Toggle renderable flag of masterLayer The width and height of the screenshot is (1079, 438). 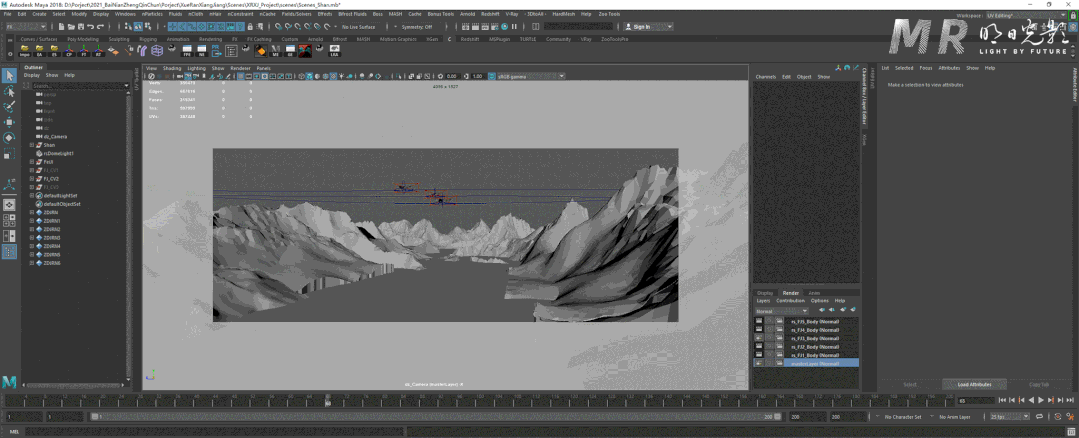tap(759, 363)
